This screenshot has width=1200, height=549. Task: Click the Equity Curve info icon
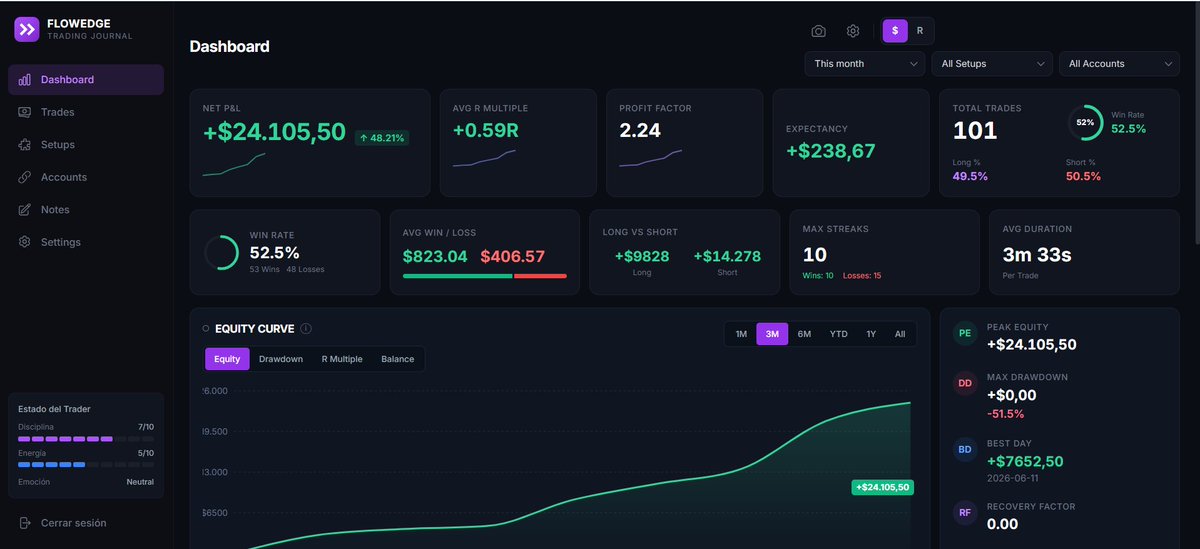click(306, 328)
